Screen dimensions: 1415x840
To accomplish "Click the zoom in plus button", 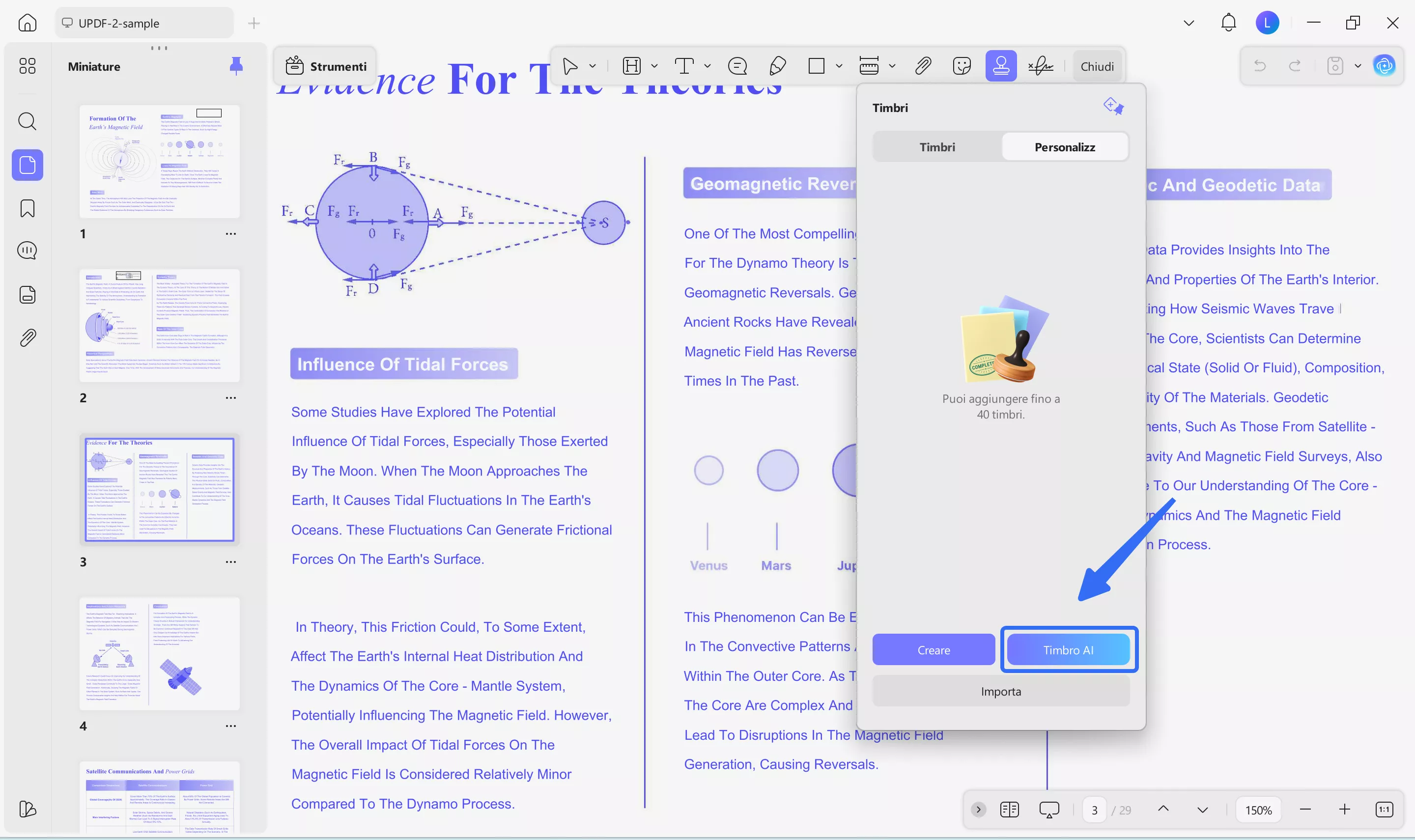I will [1345, 810].
